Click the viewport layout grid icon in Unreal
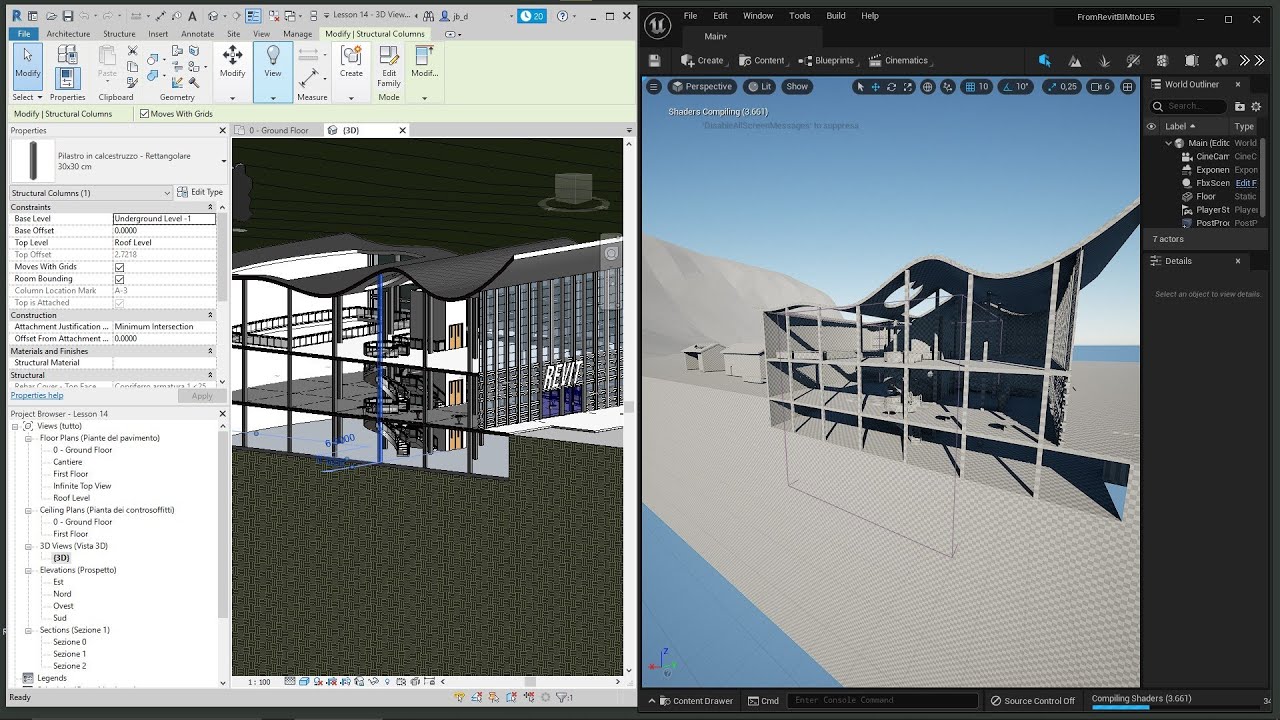The width and height of the screenshot is (1280, 720). (1128, 87)
